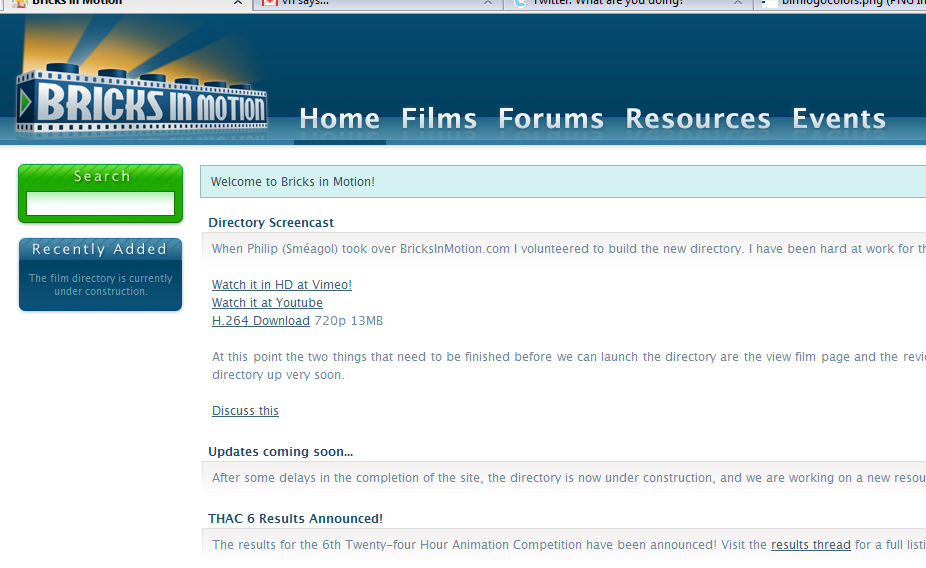The width and height of the screenshot is (926, 568).
Task: Close the 'vh says...' browser tab
Action: point(488,2)
